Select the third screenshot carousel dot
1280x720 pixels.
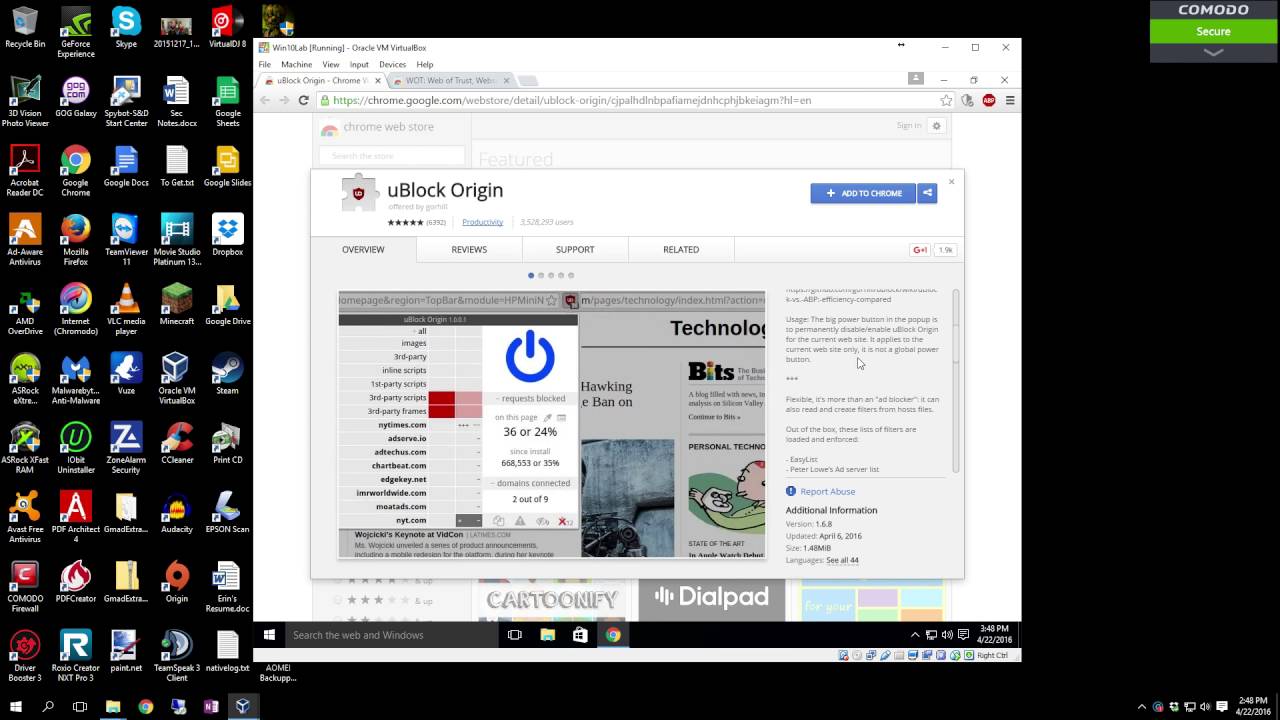coord(551,275)
